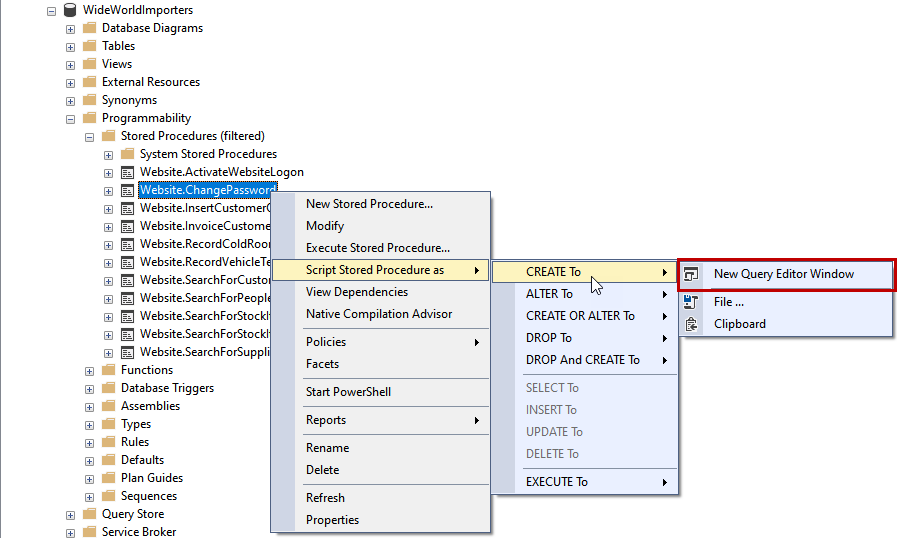Image resolution: width=897 pixels, height=538 pixels.
Task: Click the Website.RecordColdRoom procedure icon
Action: (x=128, y=244)
